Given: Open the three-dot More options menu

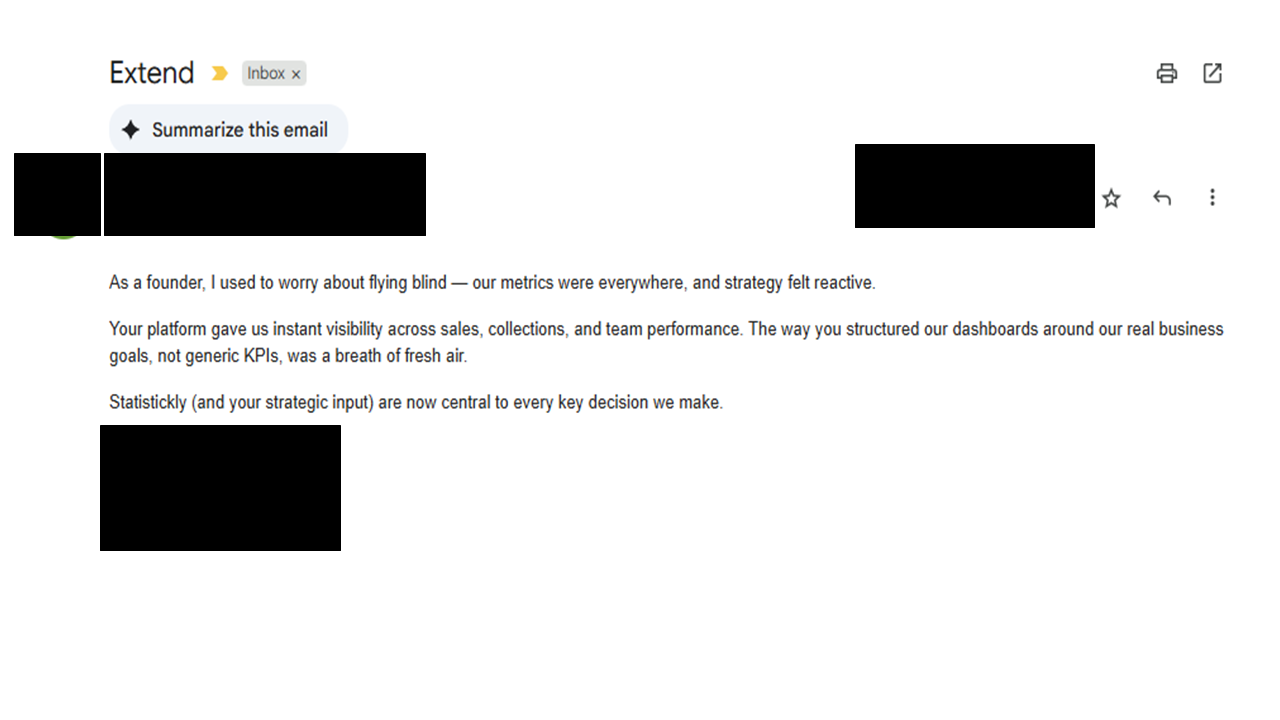Looking at the screenshot, I should [x=1212, y=198].
